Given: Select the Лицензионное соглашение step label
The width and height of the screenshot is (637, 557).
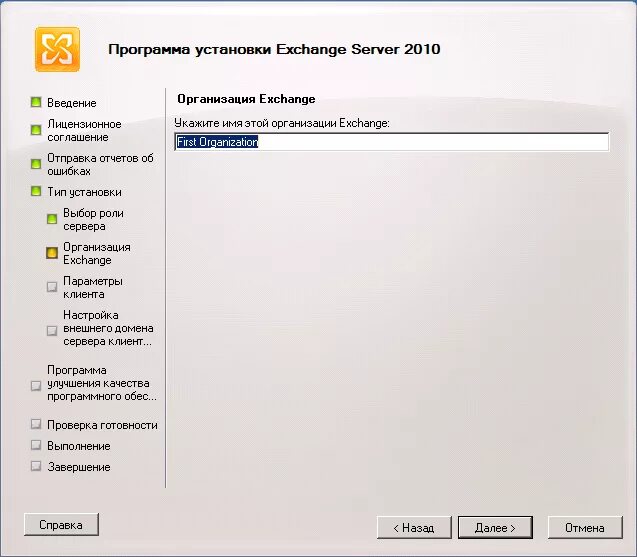Looking at the screenshot, I should coord(84,130).
